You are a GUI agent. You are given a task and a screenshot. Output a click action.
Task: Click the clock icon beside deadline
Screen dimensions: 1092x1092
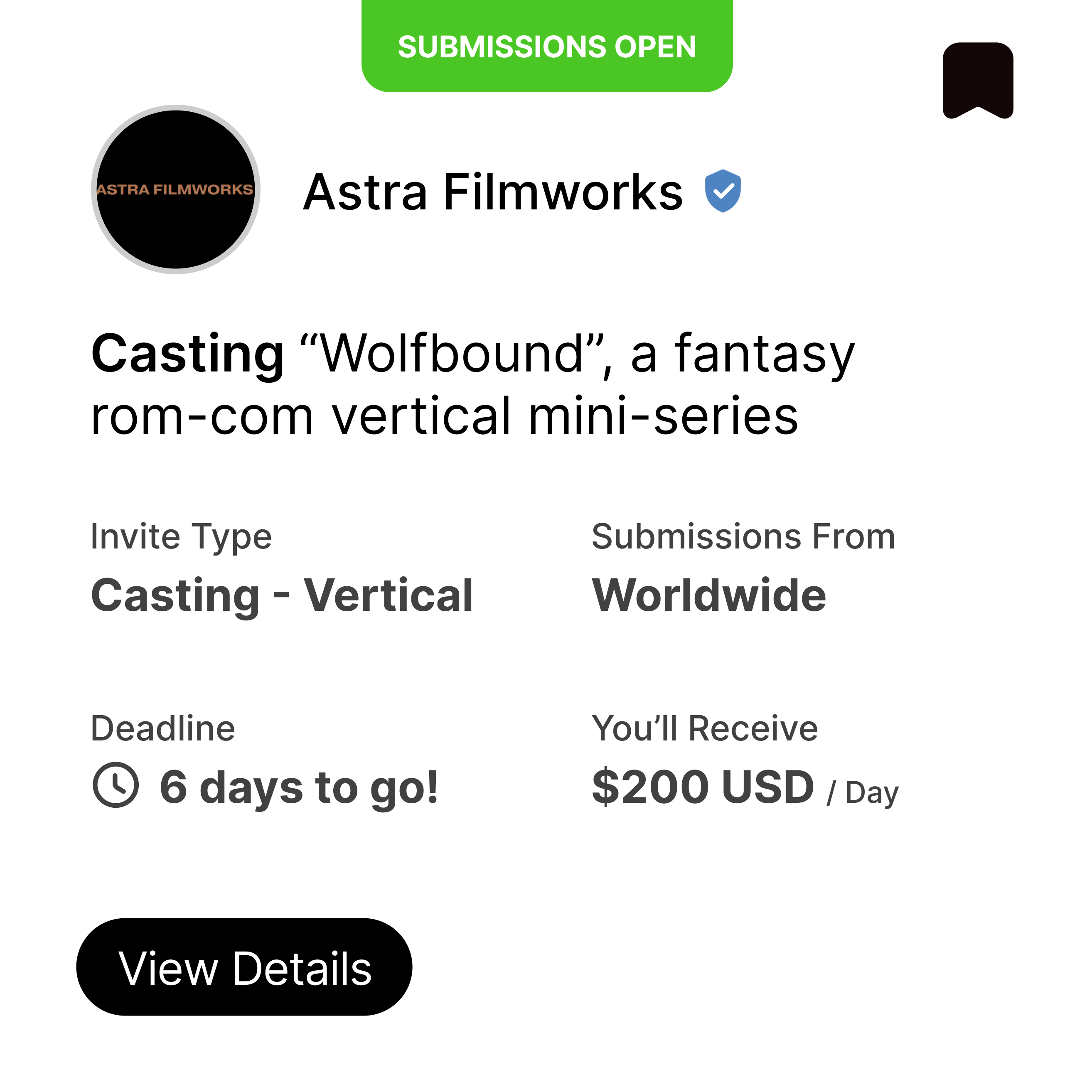click(115, 785)
